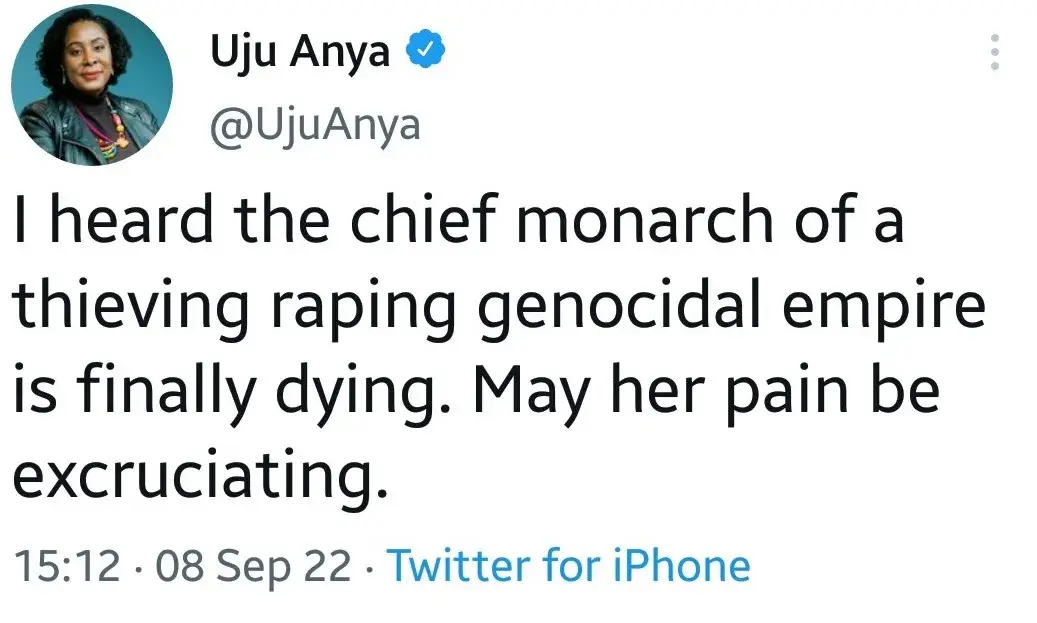Click the blue verified badge
The height and width of the screenshot is (623, 1037).
[x=423, y=49]
